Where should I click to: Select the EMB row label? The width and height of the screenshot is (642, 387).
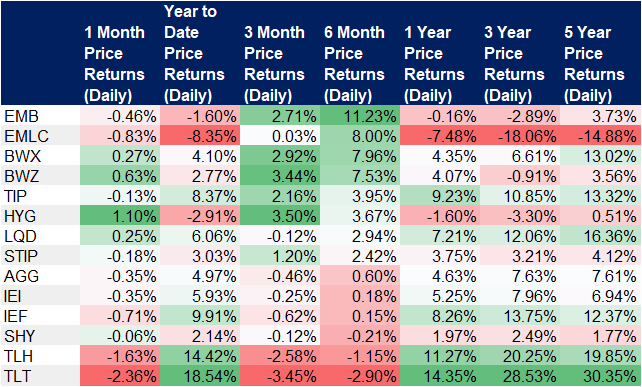40,116
